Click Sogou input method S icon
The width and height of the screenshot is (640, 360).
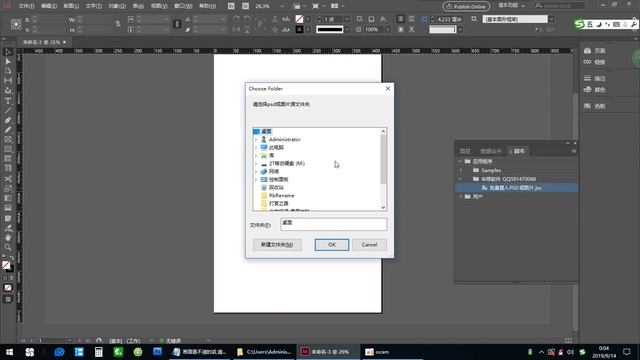579,24
